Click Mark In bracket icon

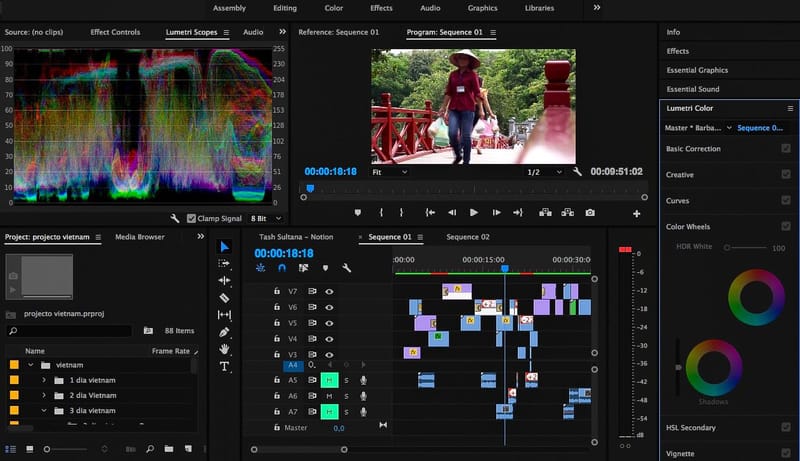tap(381, 213)
